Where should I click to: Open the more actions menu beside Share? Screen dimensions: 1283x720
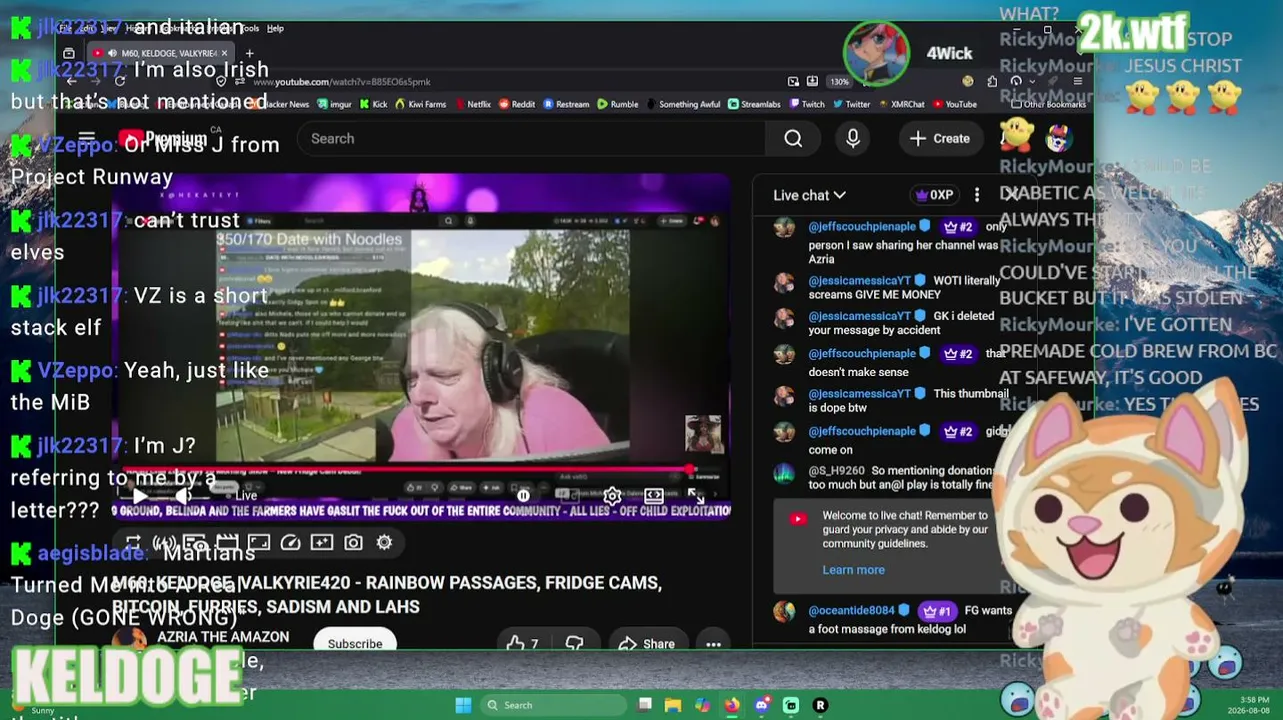(x=713, y=644)
